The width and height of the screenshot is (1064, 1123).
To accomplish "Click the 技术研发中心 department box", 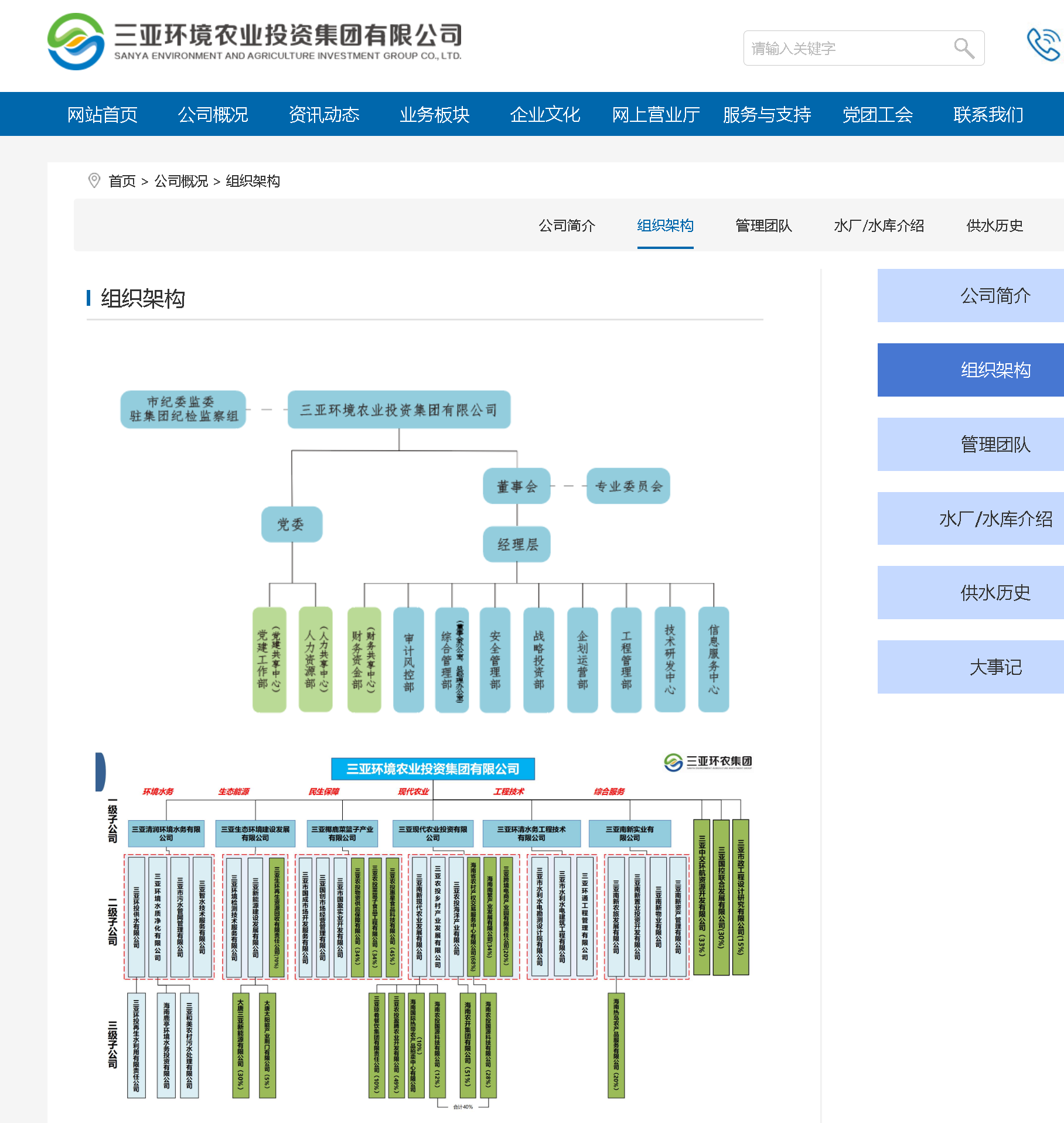I will click(670, 660).
